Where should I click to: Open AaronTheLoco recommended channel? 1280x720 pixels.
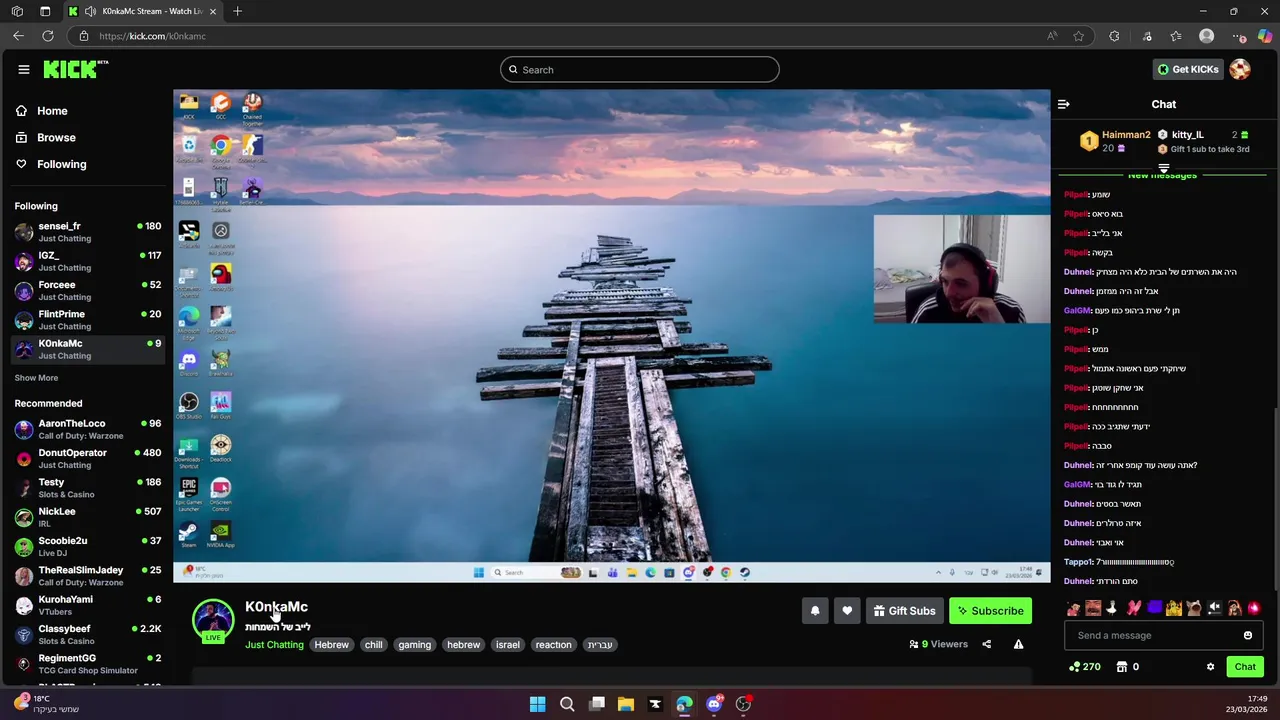pyautogui.click(x=88, y=429)
